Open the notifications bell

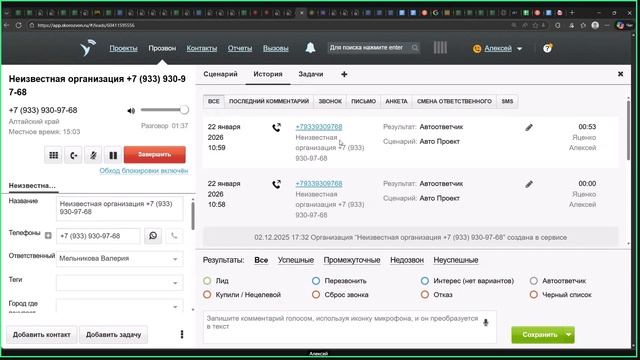310,48
